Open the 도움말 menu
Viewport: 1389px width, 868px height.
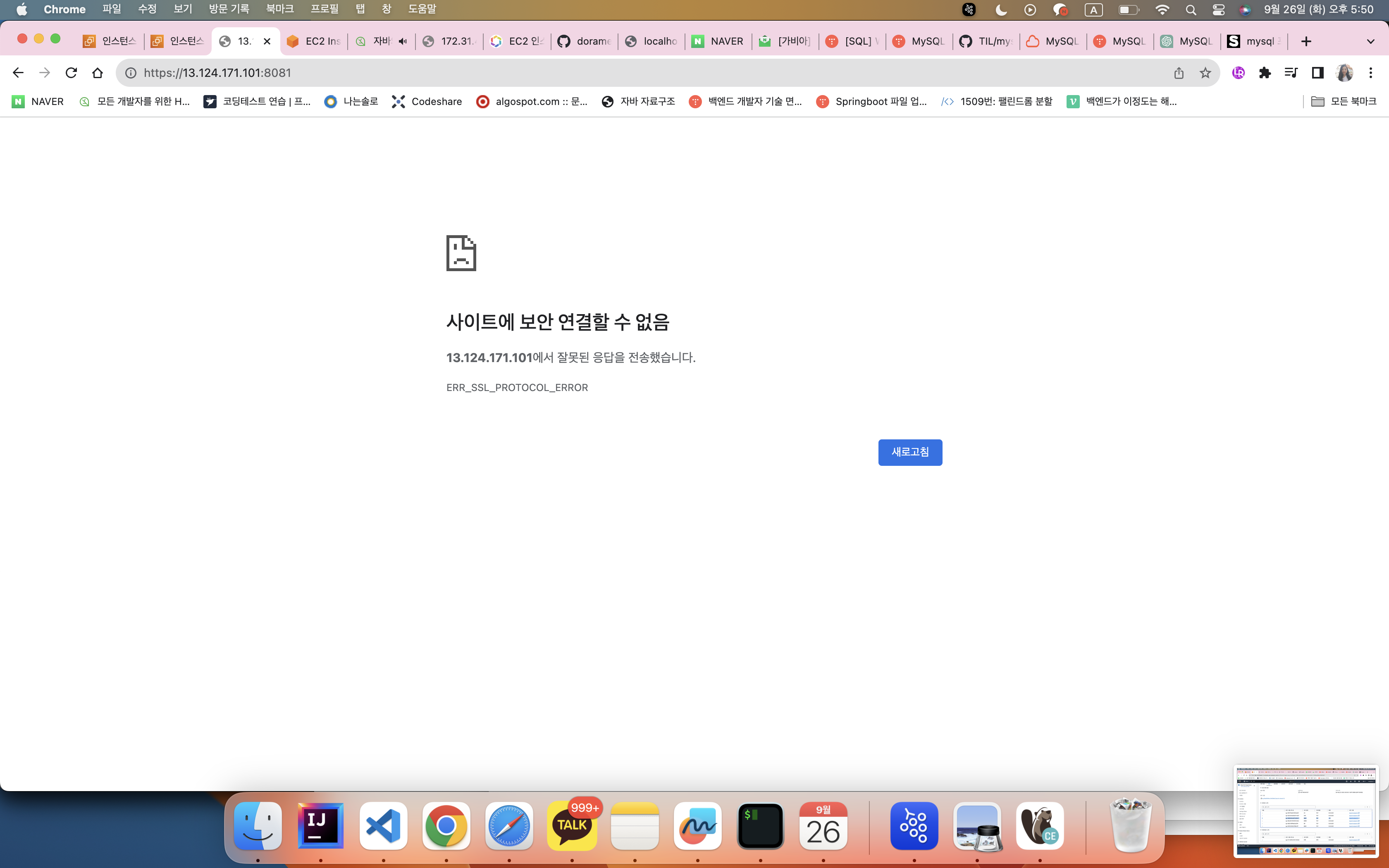[422, 9]
